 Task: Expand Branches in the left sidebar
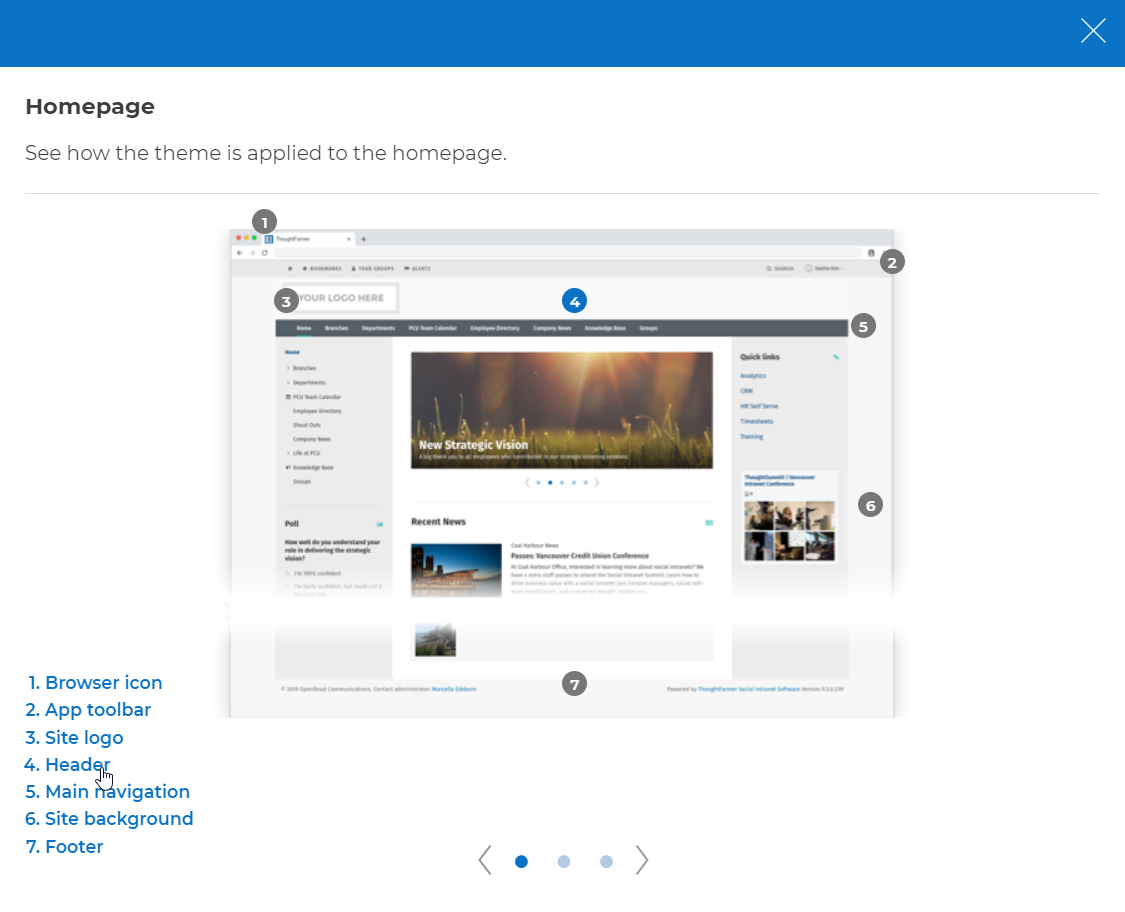[x=288, y=368]
